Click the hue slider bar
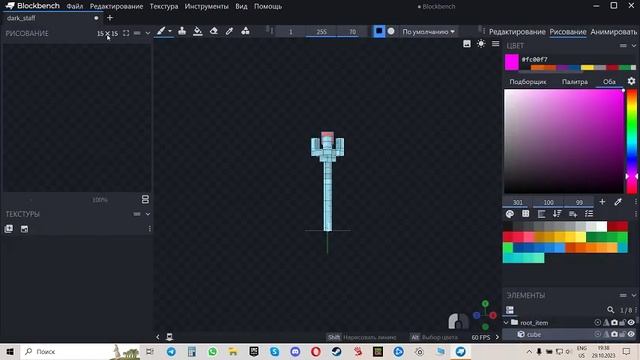The image size is (640, 360). [x=631, y=141]
